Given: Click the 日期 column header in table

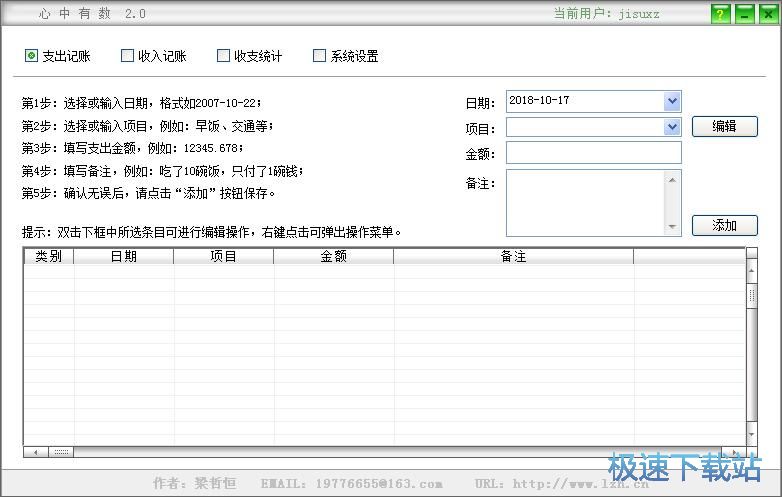Looking at the screenshot, I should [124, 256].
